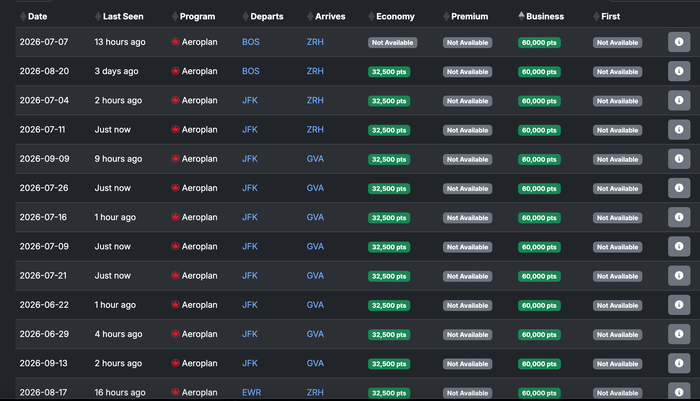
Task: Sort by Program column header
Action: (194, 17)
